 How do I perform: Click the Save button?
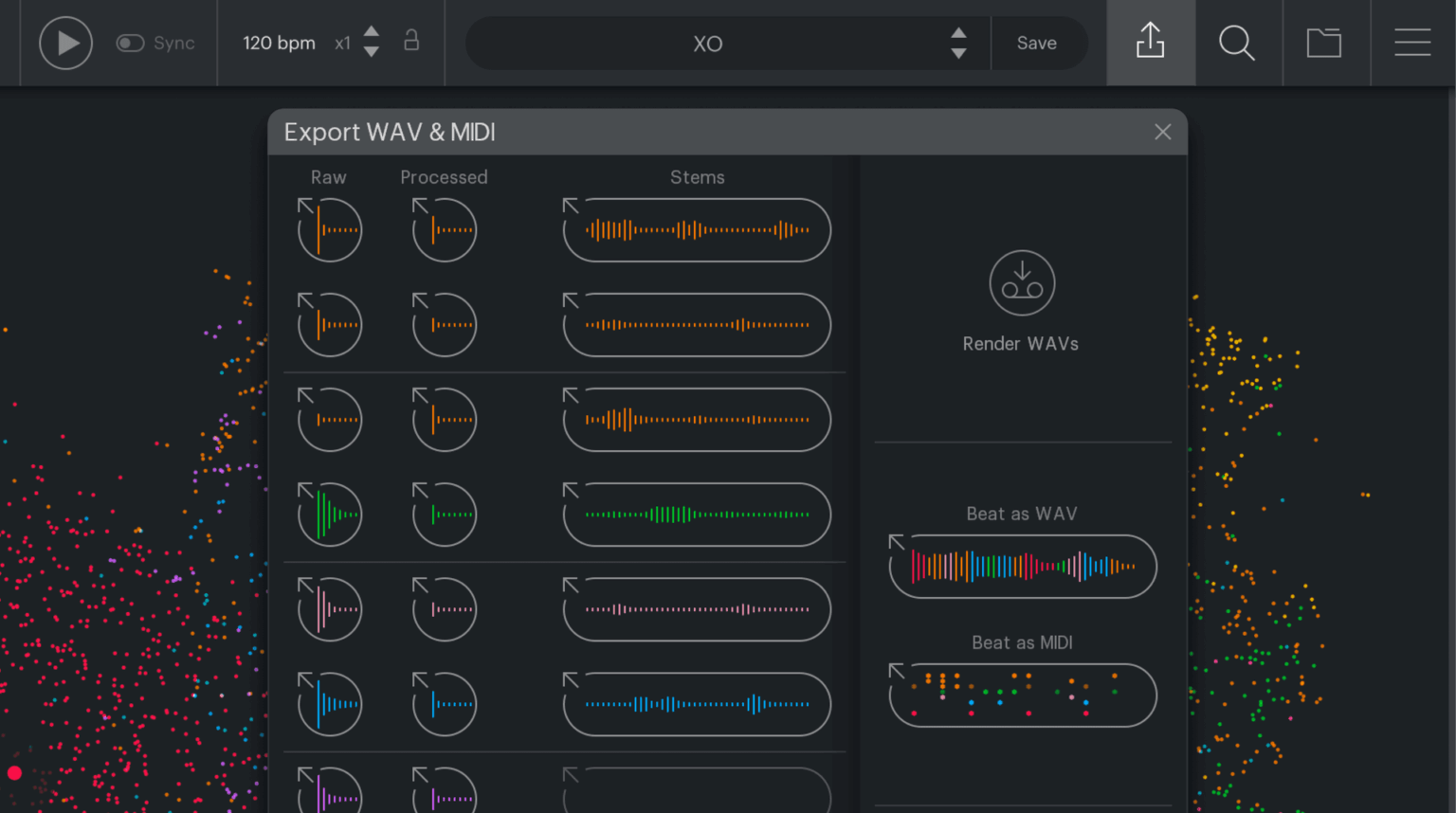pos(1036,43)
